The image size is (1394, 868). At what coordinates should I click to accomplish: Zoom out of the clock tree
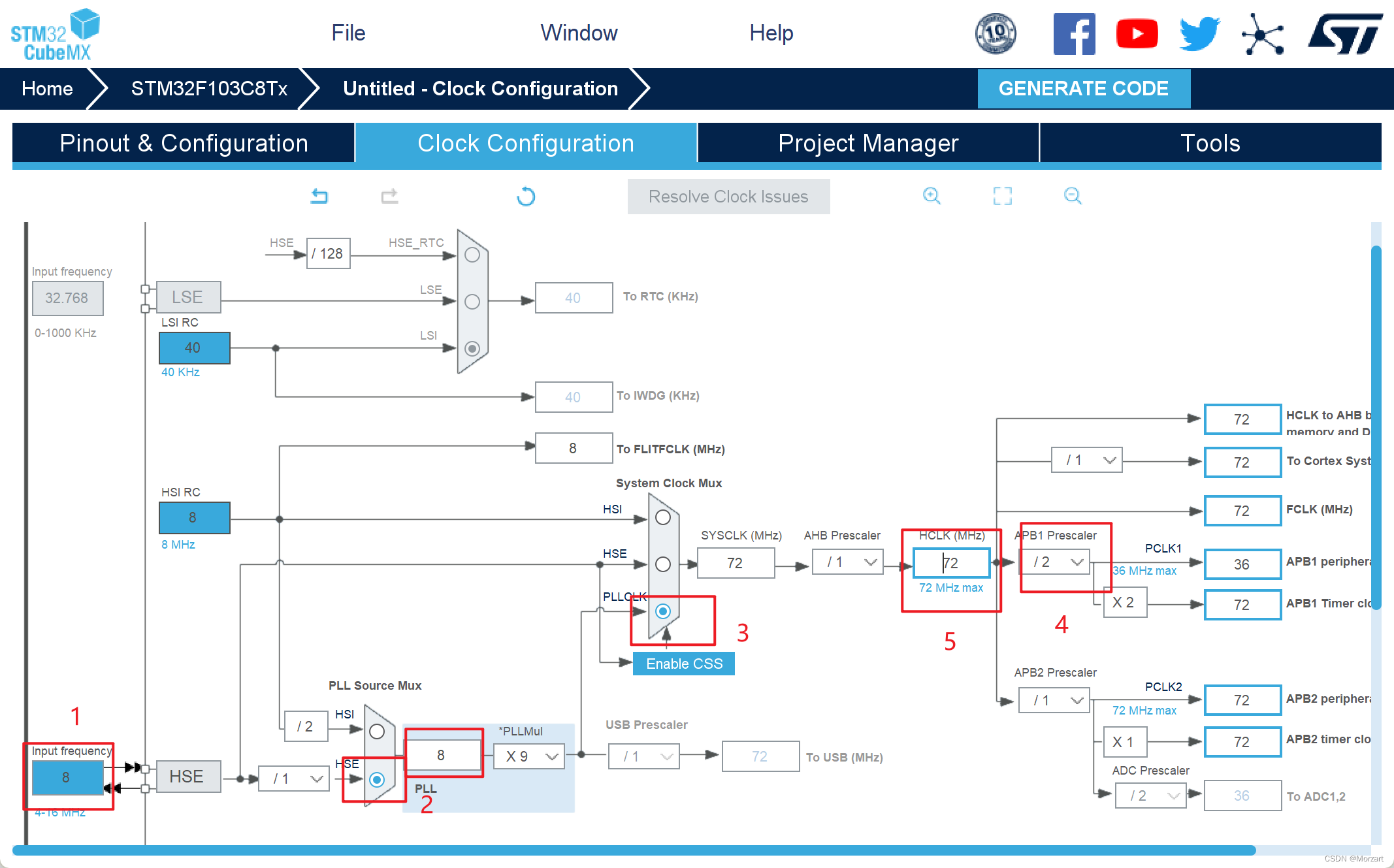(1073, 195)
